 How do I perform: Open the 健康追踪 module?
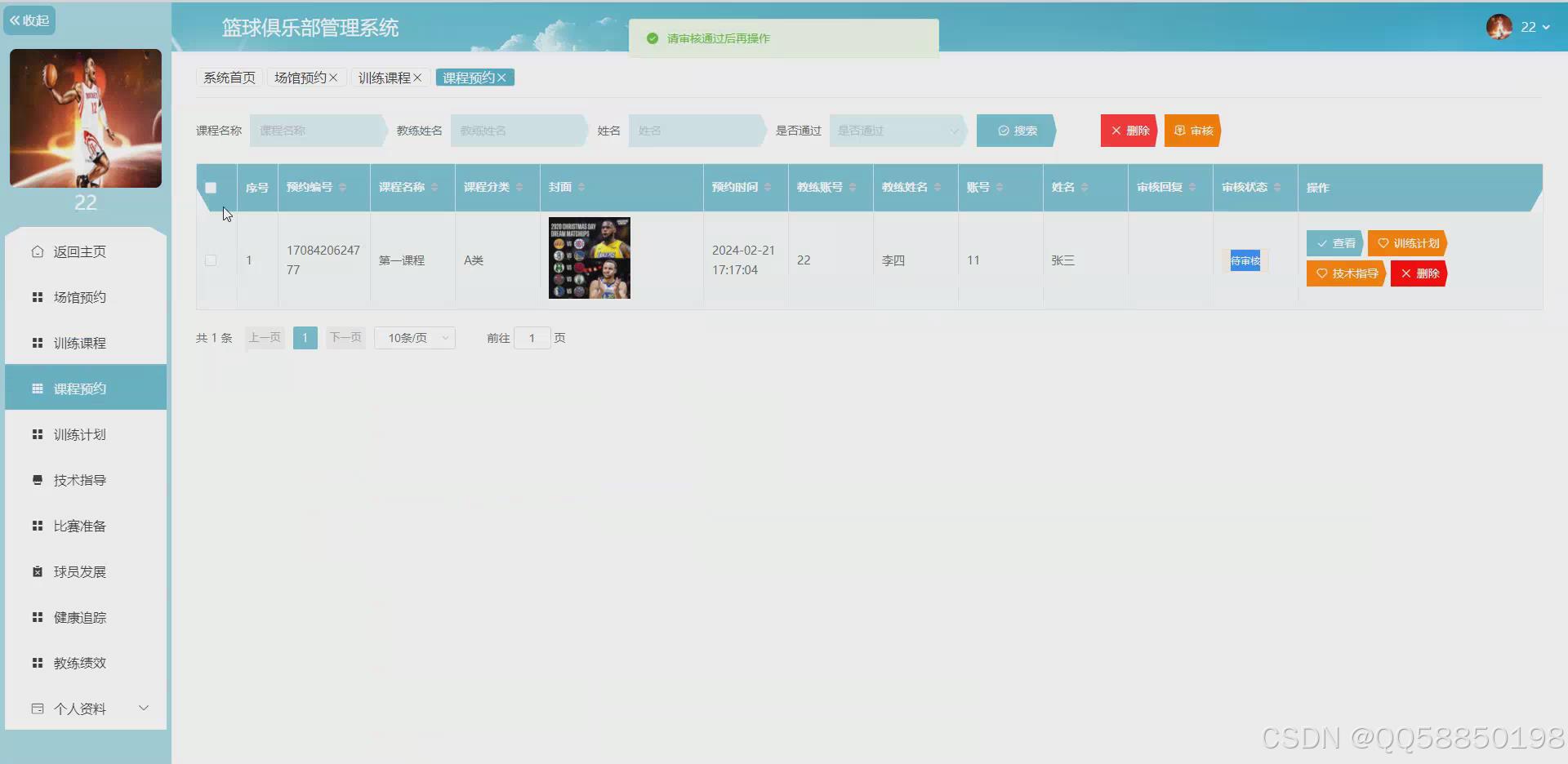click(79, 616)
